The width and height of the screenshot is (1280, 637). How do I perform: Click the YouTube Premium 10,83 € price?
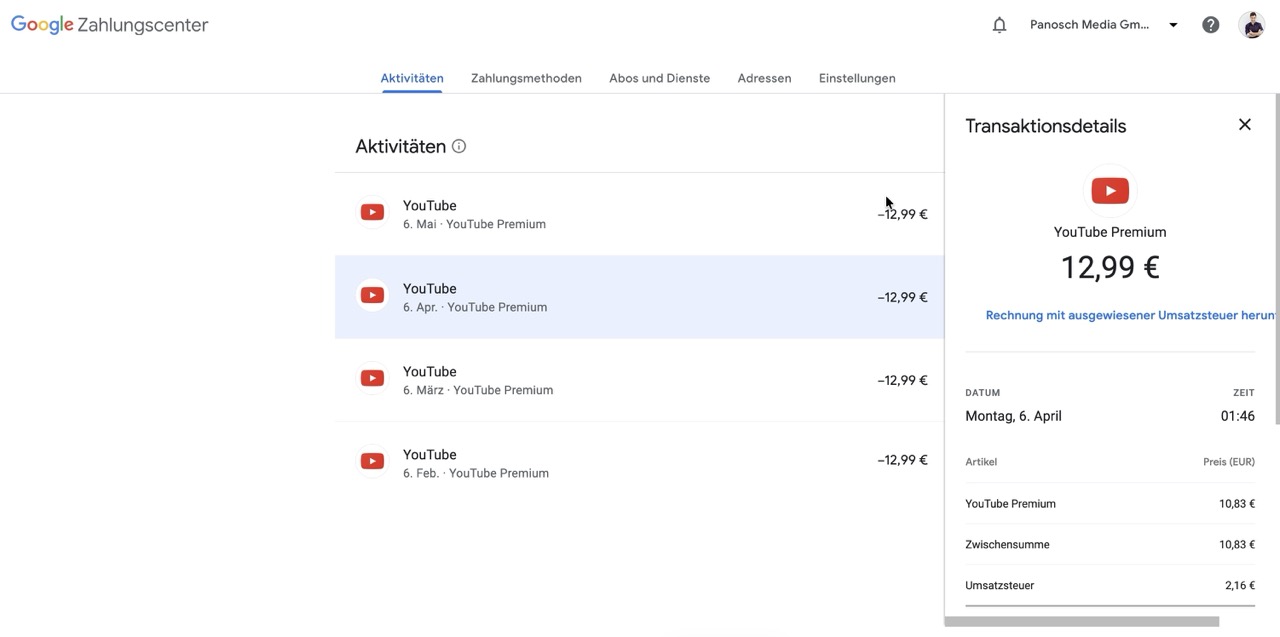tap(1237, 504)
